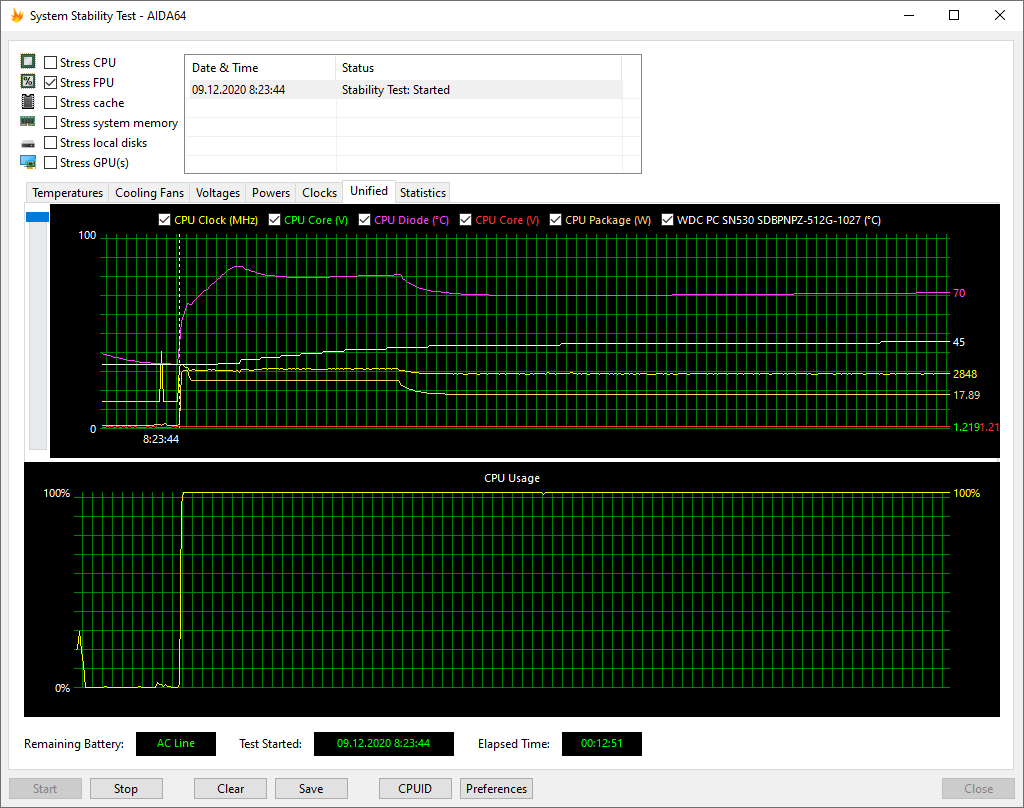The image size is (1024, 808).
Task: Click the cache chip icon beside Stress cache
Action: coord(28,102)
